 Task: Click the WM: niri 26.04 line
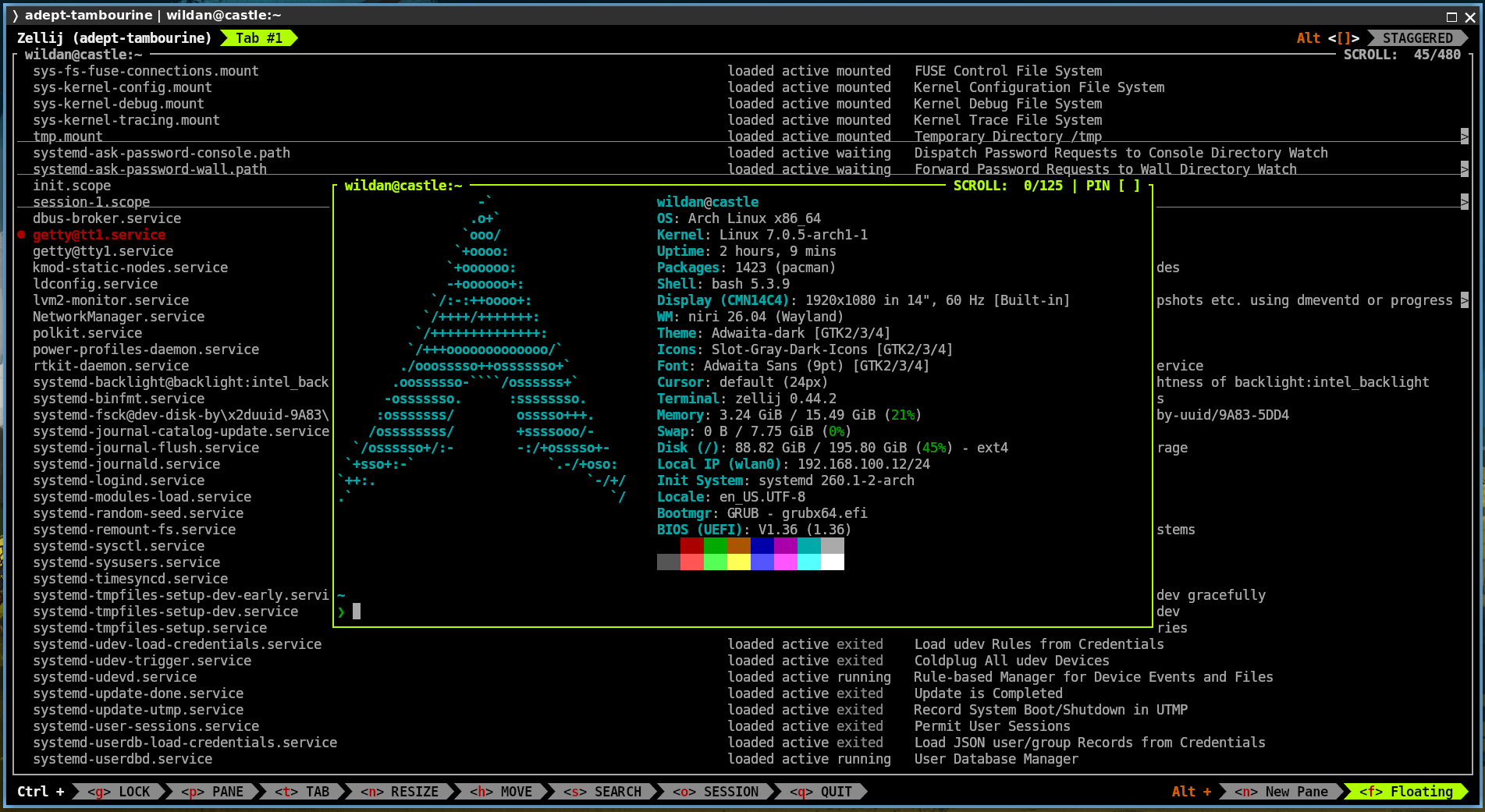(751, 317)
